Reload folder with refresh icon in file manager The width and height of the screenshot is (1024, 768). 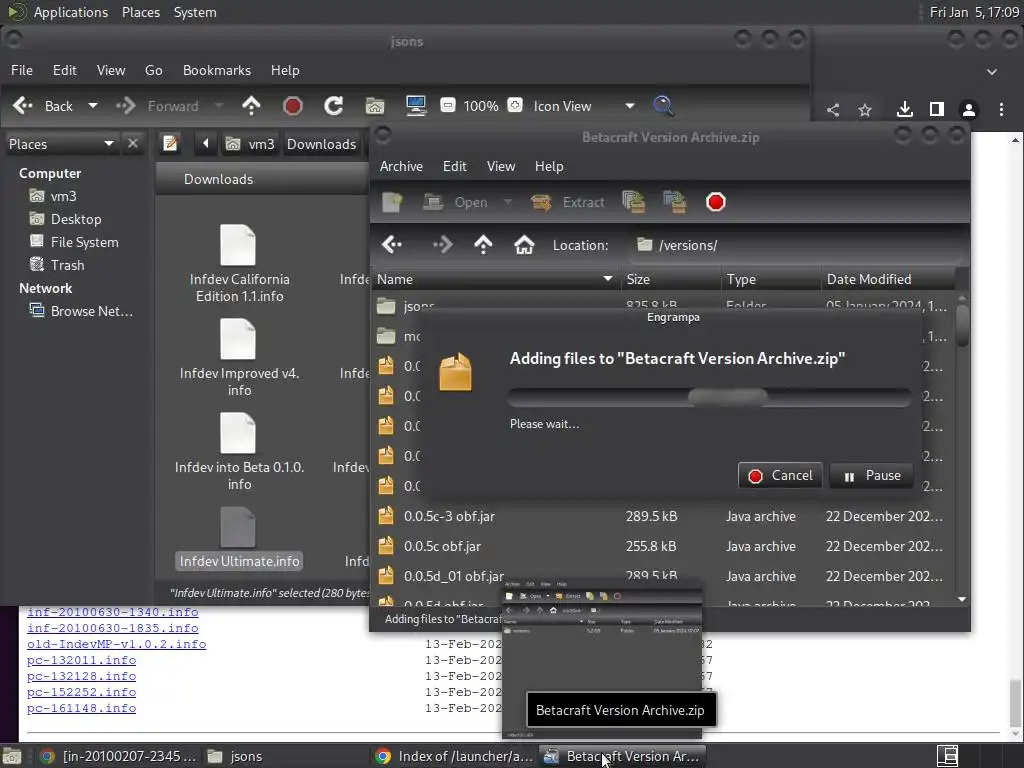pos(334,106)
